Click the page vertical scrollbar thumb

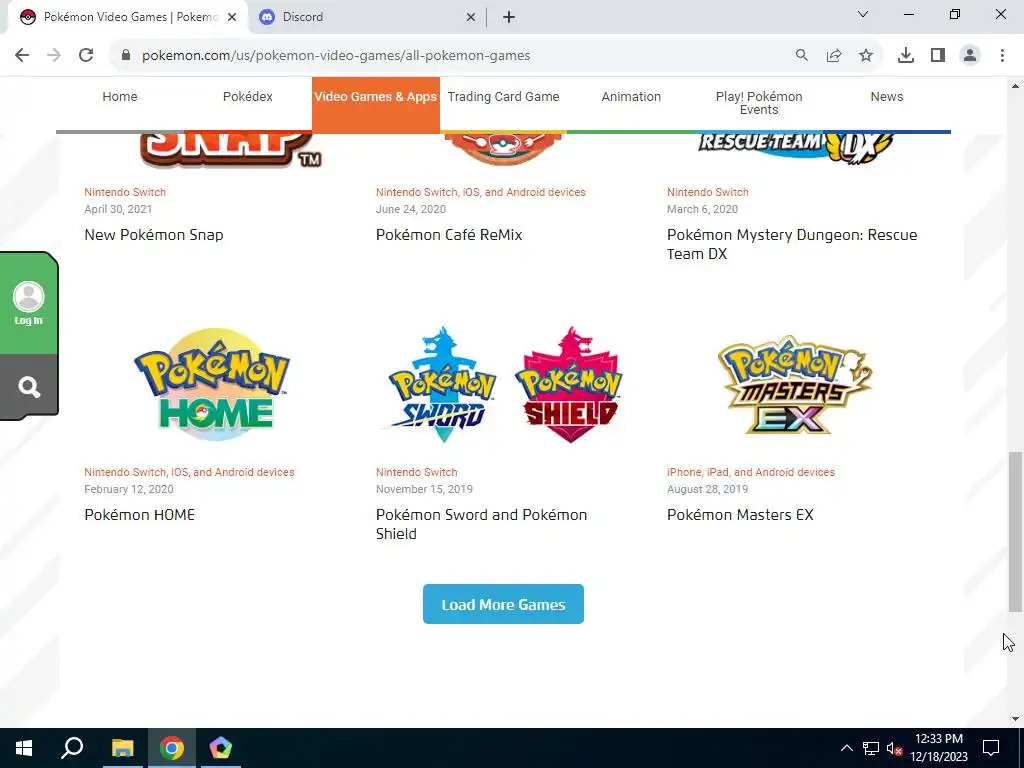click(x=1015, y=532)
